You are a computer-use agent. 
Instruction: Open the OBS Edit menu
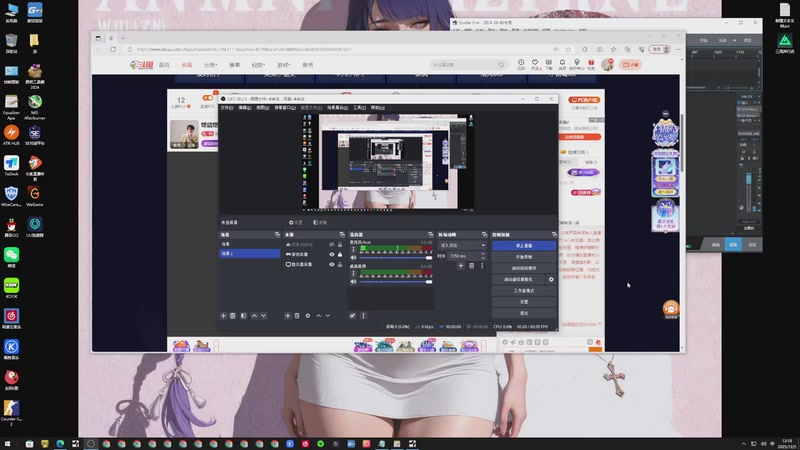click(x=244, y=108)
